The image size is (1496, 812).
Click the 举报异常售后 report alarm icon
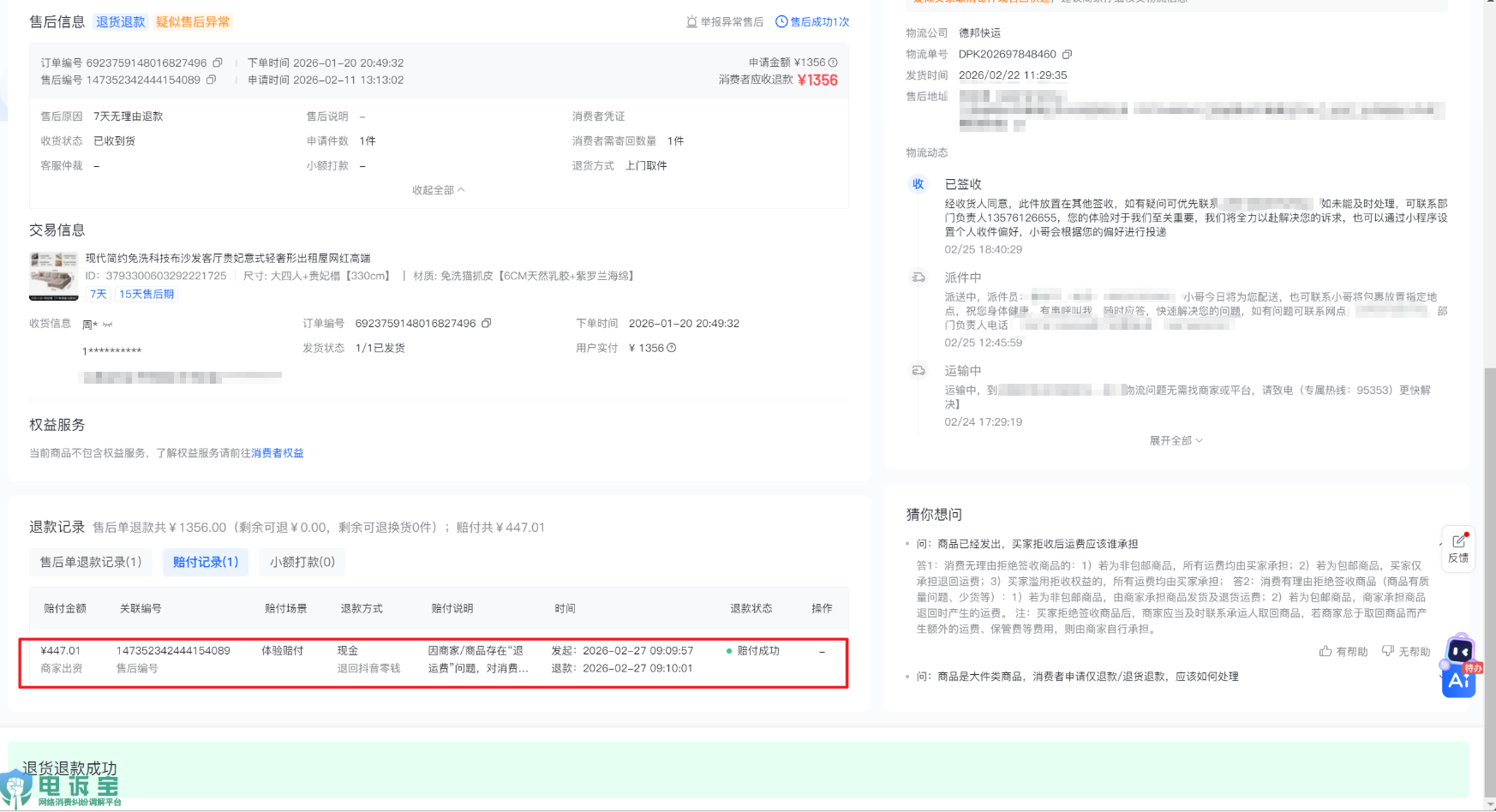tap(691, 21)
